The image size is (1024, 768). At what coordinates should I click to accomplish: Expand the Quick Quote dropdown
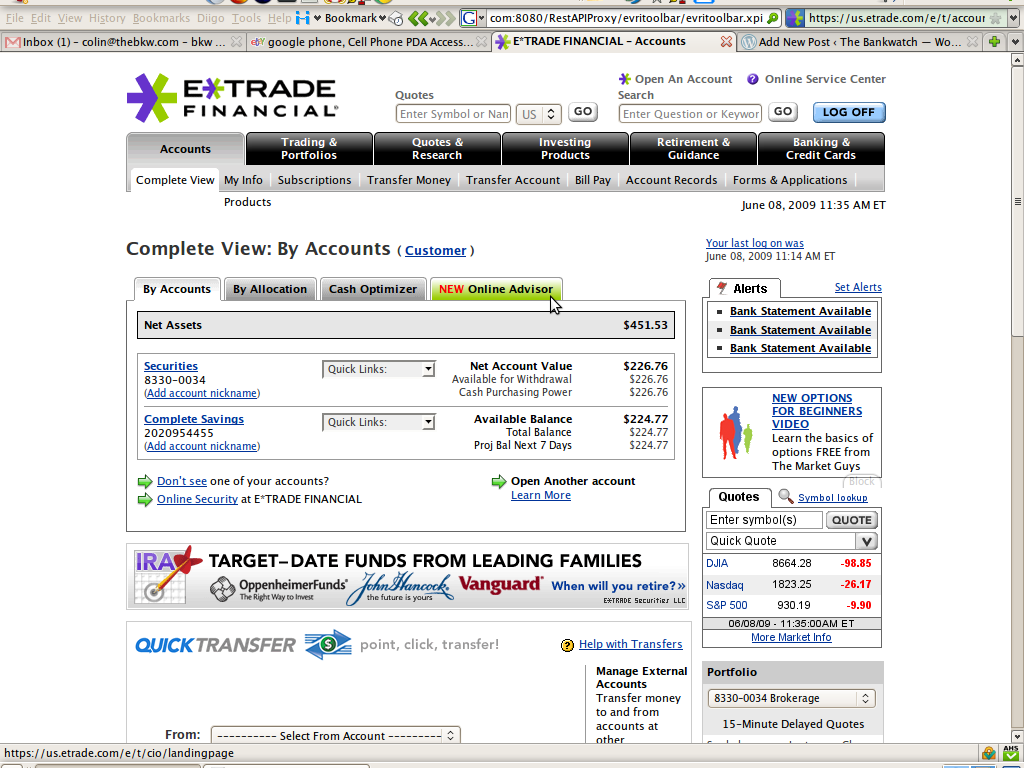click(866, 541)
